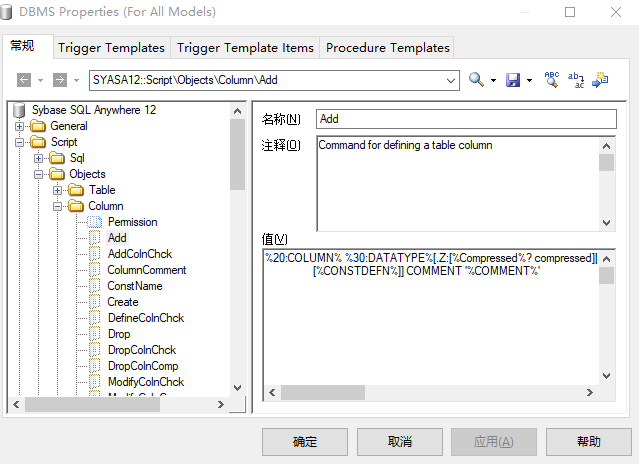
Task: Collapse the Column folder node
Action: (57, 206)
